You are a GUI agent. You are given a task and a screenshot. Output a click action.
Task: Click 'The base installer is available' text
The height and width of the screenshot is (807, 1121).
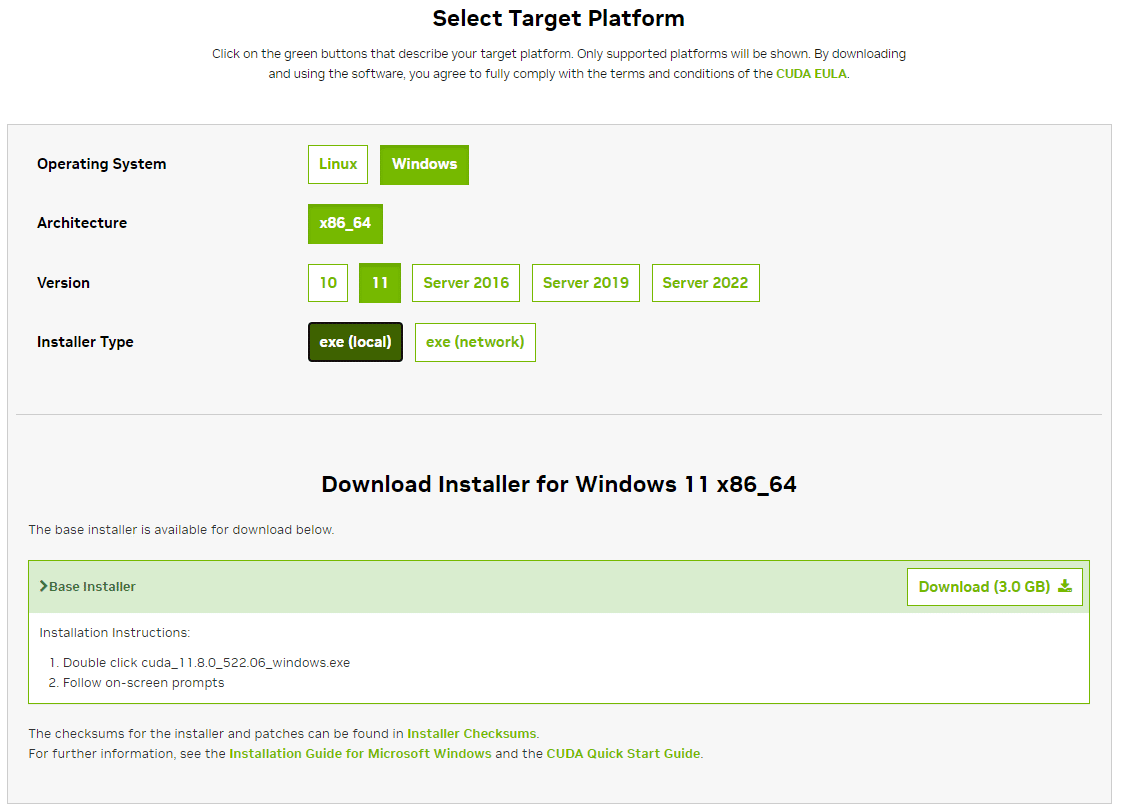point(181,530)
